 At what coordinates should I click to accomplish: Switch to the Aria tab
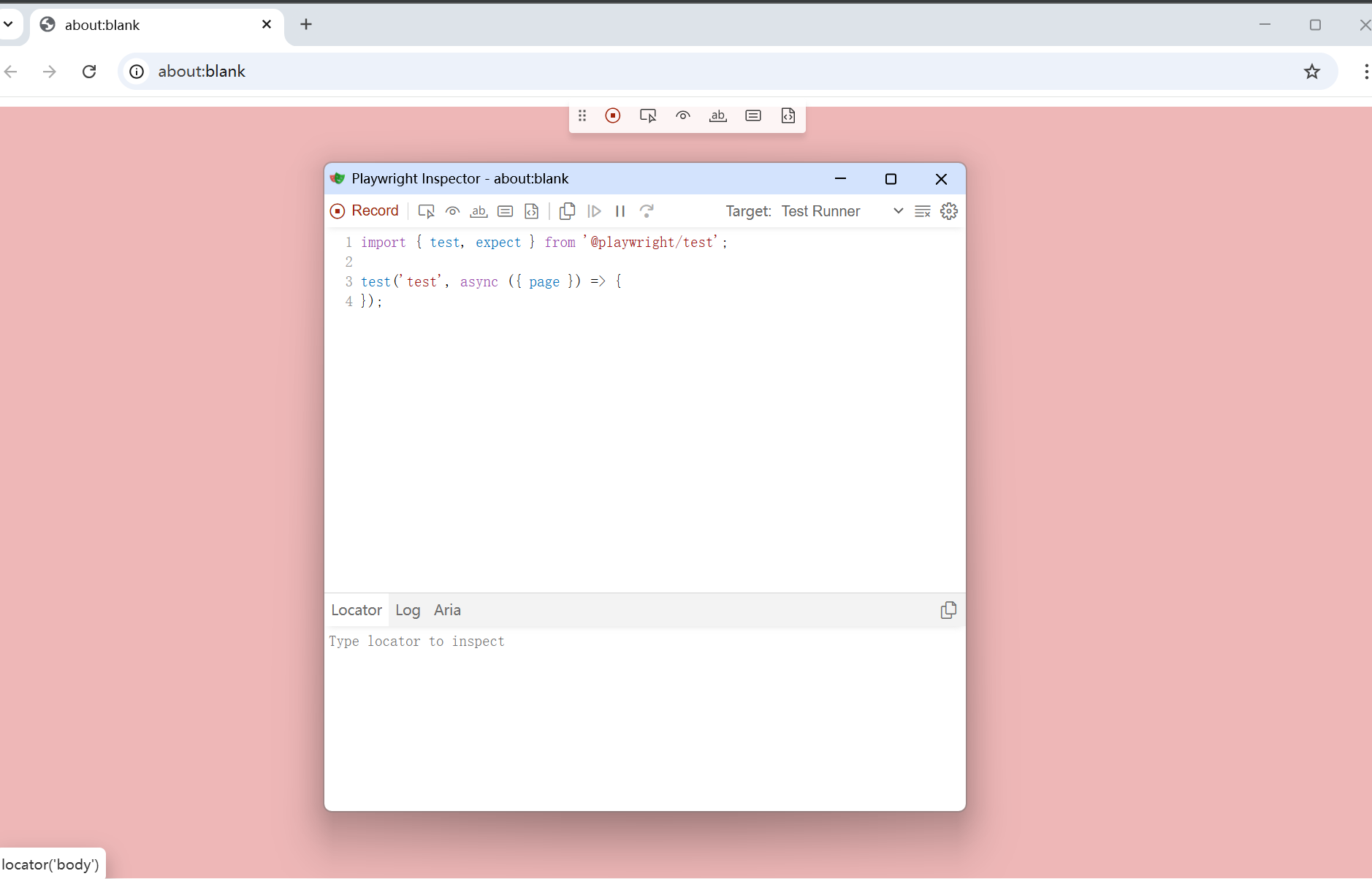[447, 610]
